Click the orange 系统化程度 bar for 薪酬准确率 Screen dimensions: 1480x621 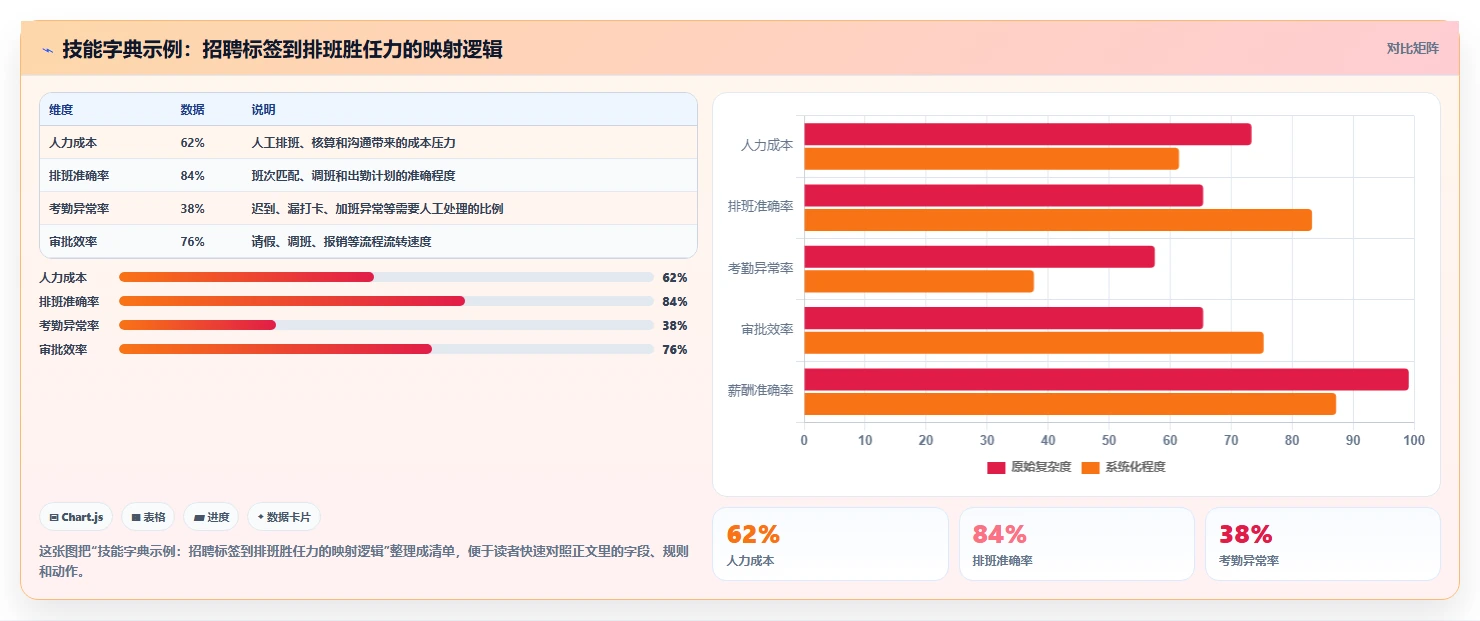point(1070,404)
